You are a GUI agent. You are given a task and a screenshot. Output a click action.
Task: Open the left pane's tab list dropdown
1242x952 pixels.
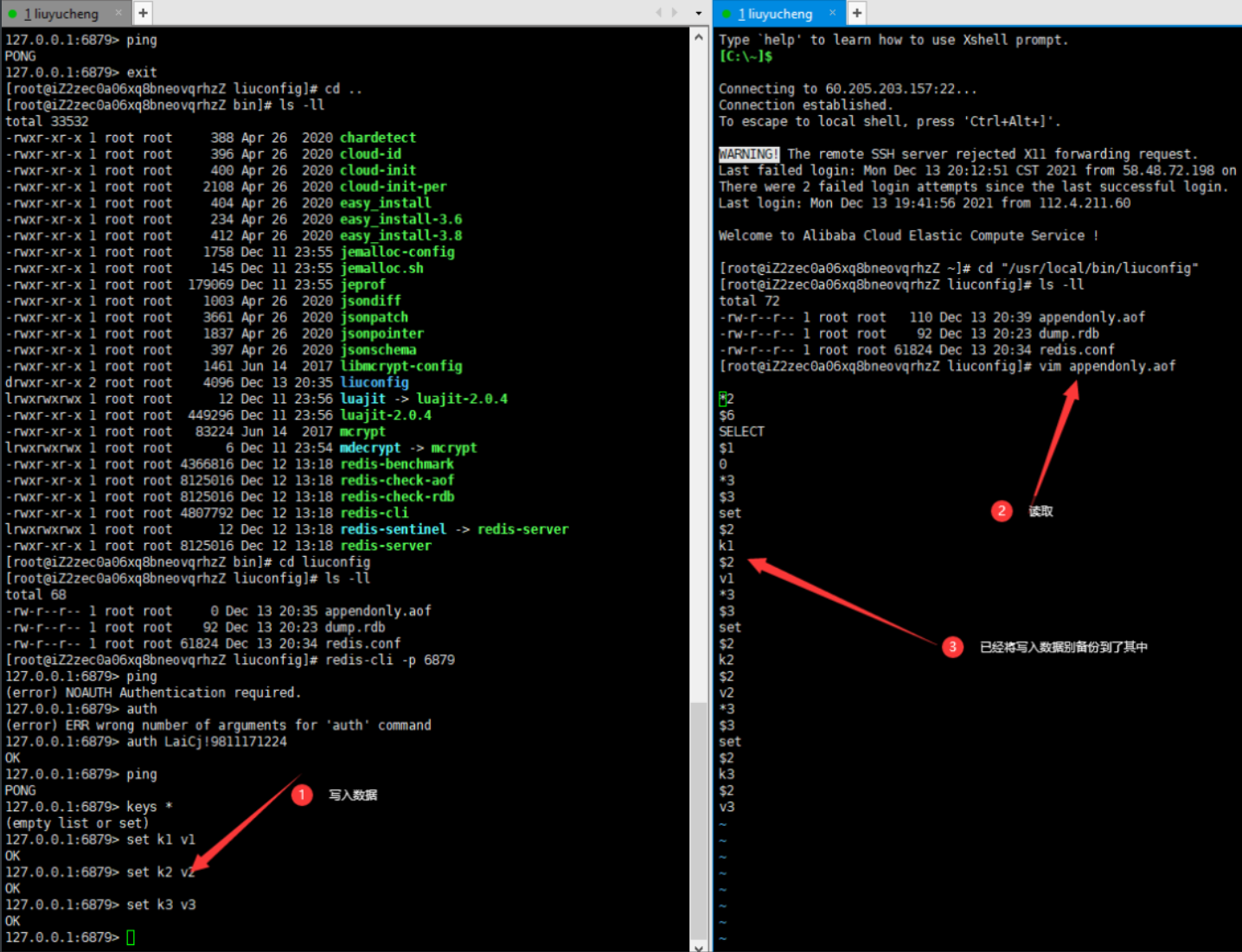699,14
